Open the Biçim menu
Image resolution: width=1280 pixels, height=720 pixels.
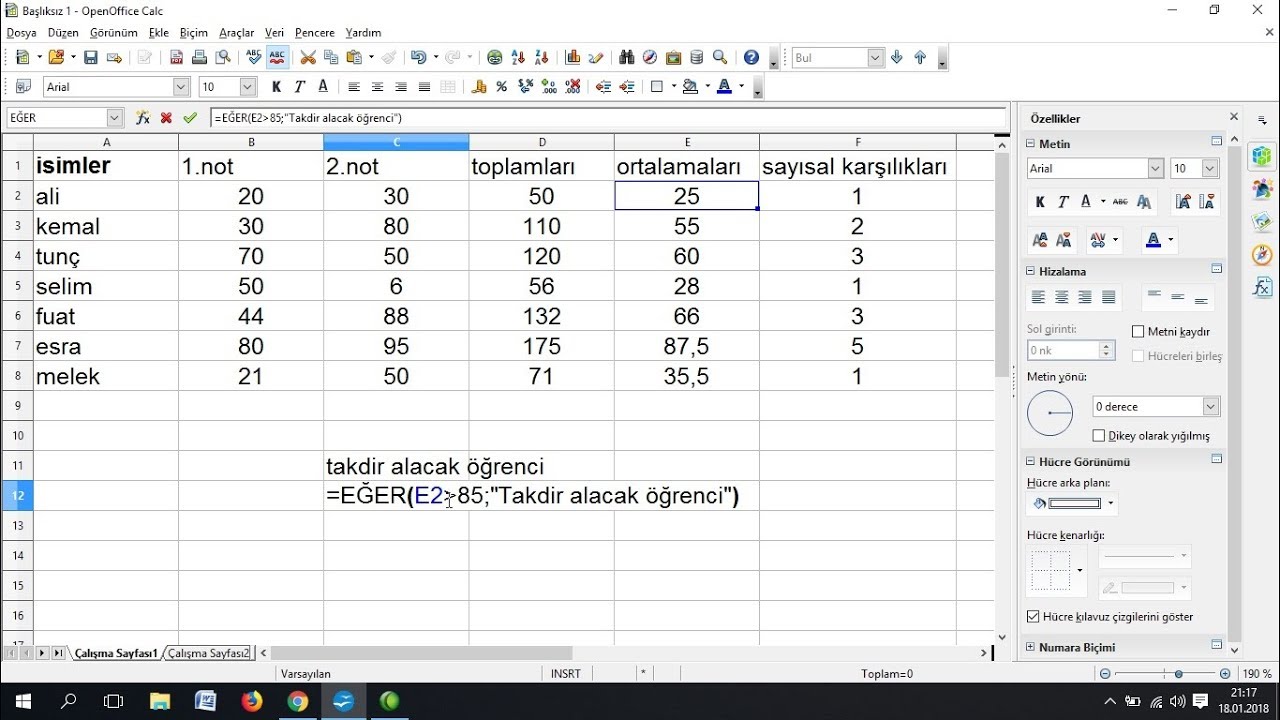point(193,33)
